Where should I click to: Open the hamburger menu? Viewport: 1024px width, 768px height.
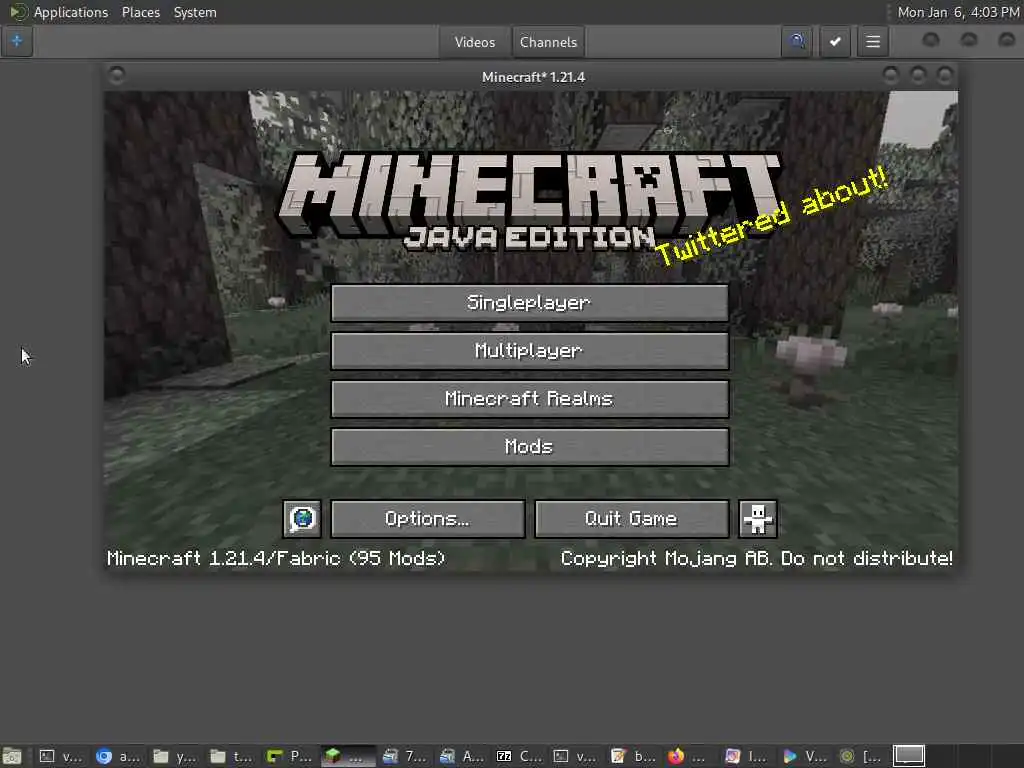coord(872,42)
